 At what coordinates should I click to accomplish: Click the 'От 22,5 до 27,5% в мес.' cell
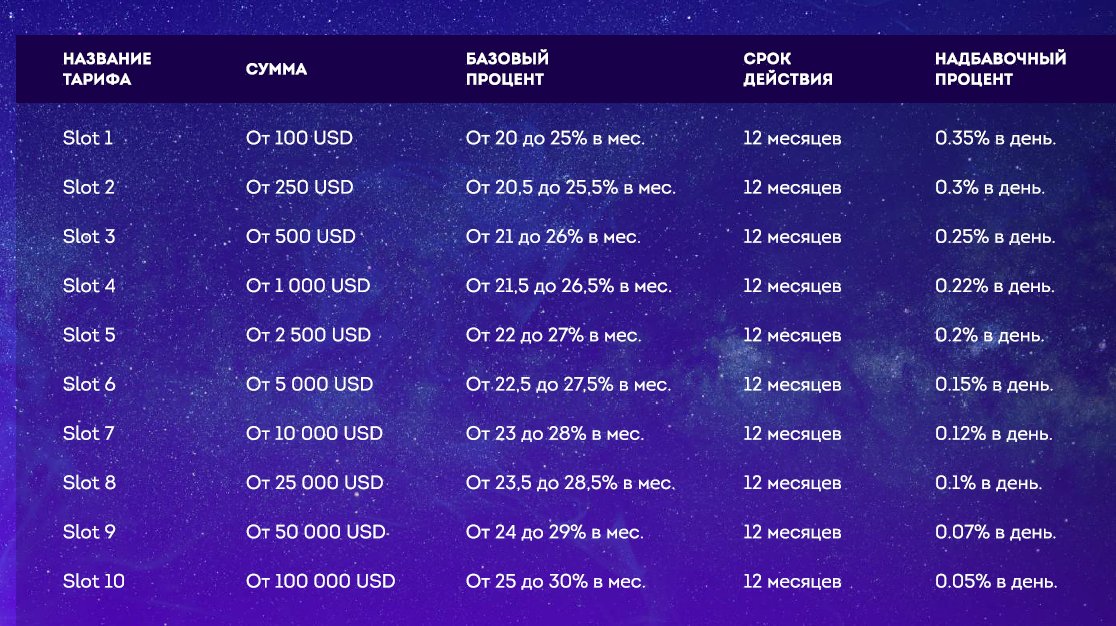[568, 384]
